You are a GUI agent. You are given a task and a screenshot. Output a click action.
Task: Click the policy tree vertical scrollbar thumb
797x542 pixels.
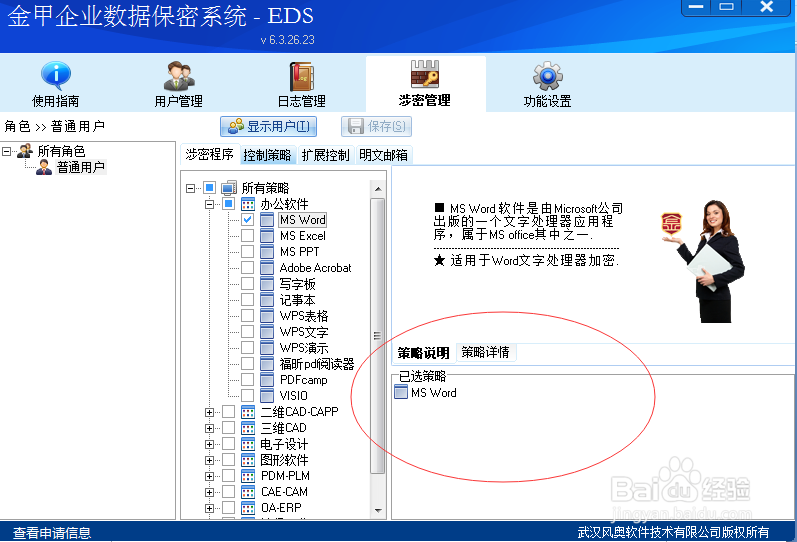click(x=378, y=336)
